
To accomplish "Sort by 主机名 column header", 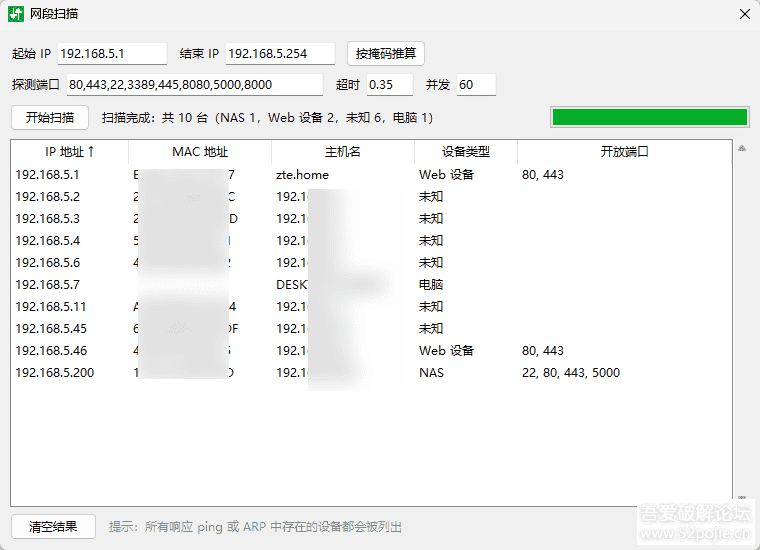I will click(343, 152).
